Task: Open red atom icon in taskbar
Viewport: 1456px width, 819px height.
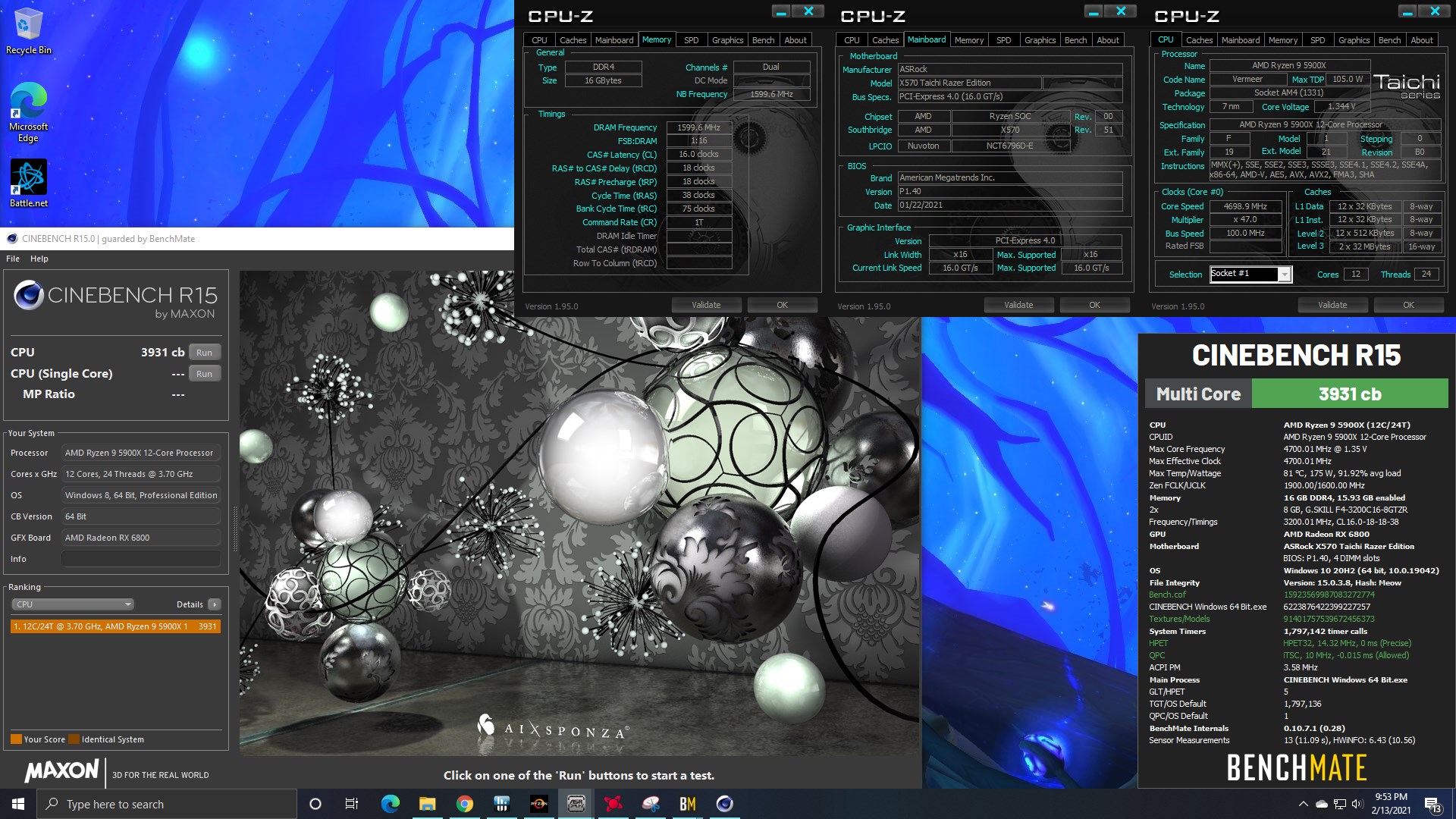Action: pyautogui.click(x=613, y=804)
